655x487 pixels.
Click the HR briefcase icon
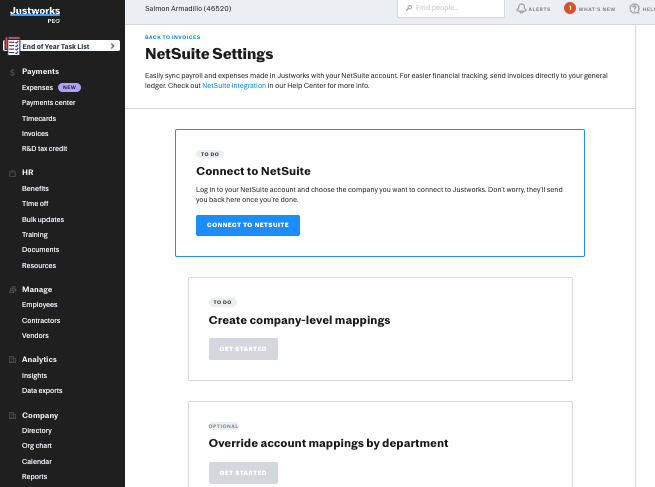13,173
